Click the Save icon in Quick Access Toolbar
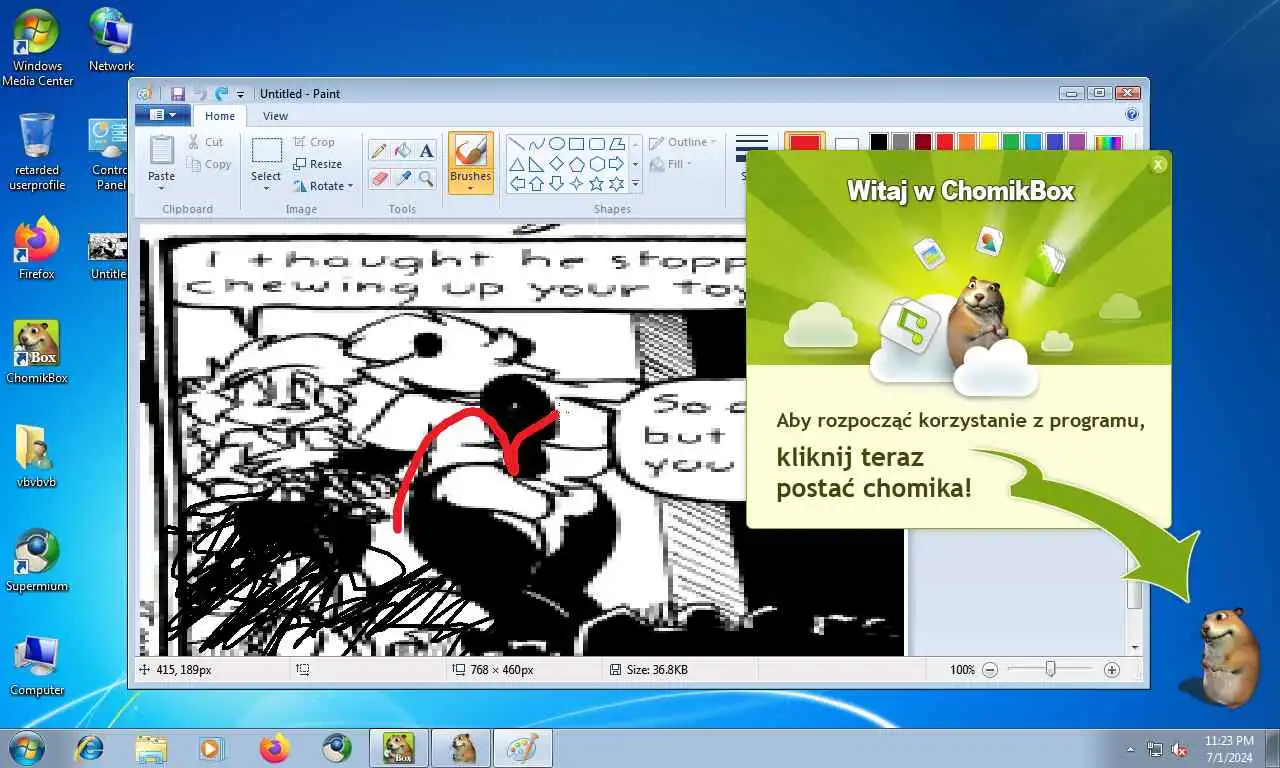1280x768 pixels. point(178,93)
